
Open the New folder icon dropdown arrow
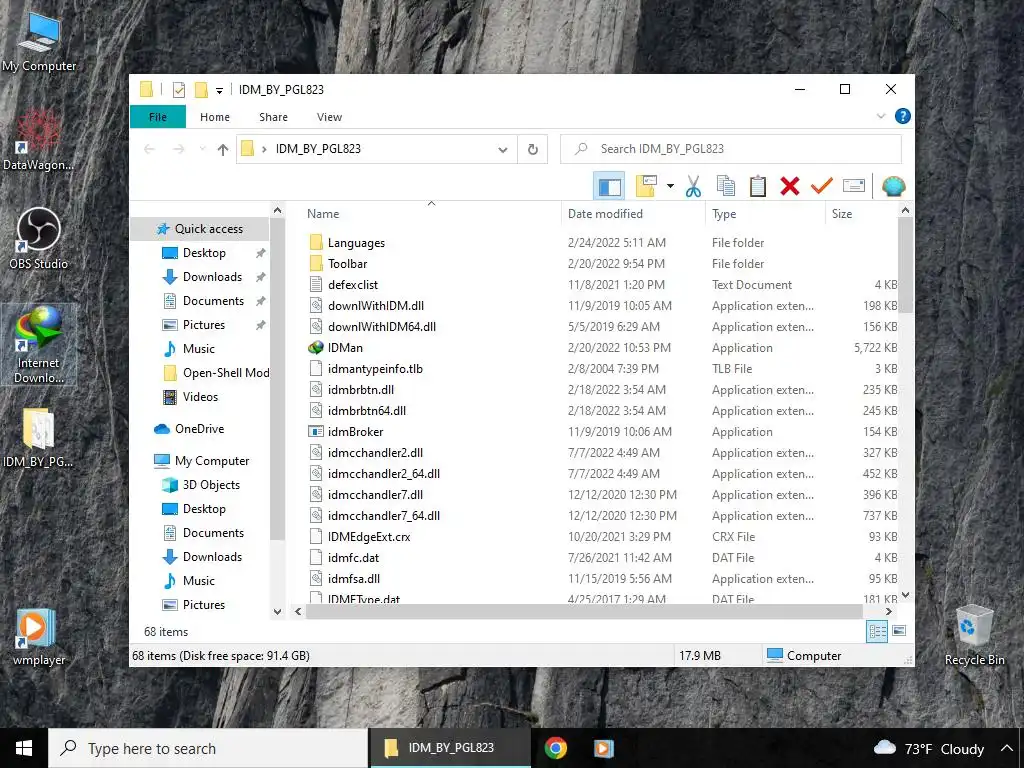[670, 187]
